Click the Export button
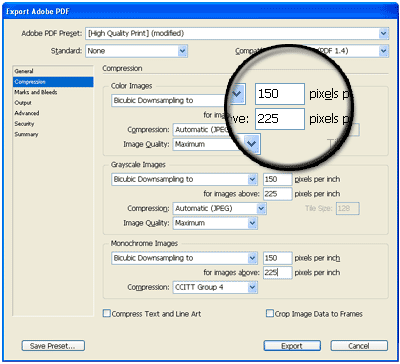The height and width of the screenshot is (364, 400). coord(292,346)
